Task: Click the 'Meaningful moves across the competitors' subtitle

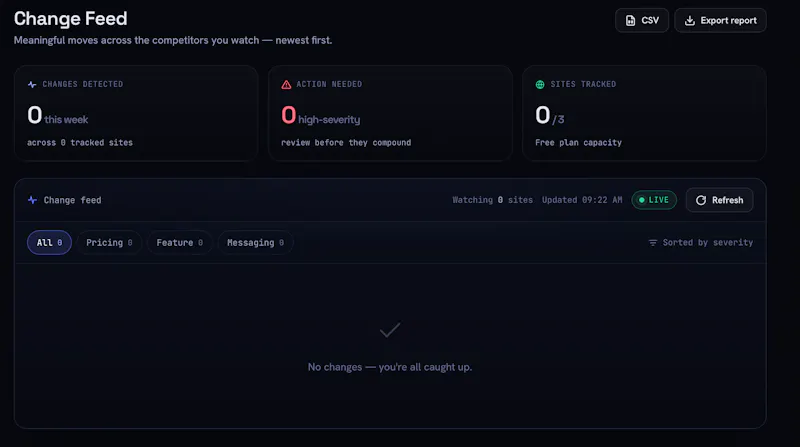Action: [173, 40]
